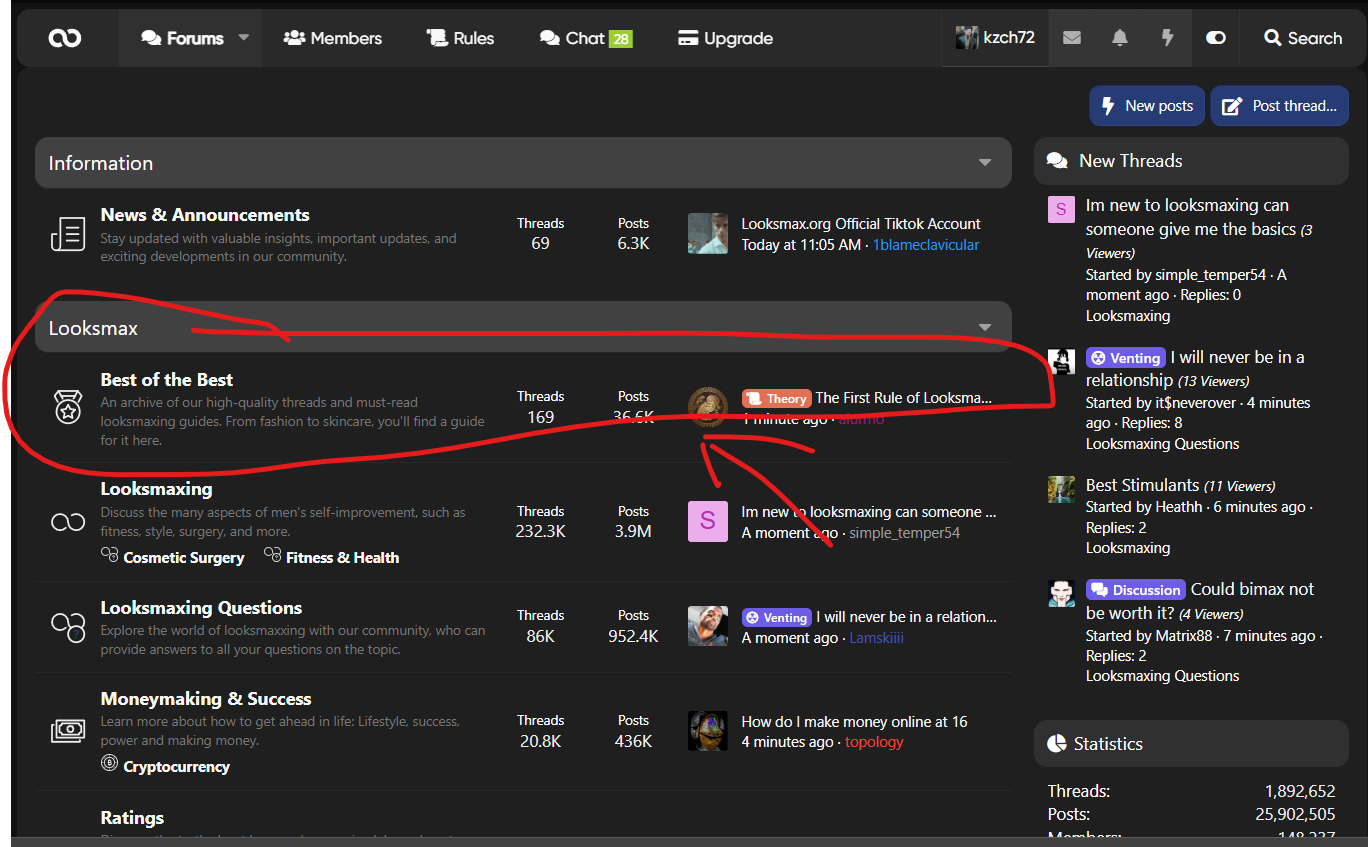The height and width of the screenshot is (847, 1368).
Task: Open the alerts bell icon
Action: pos(1120,38)
